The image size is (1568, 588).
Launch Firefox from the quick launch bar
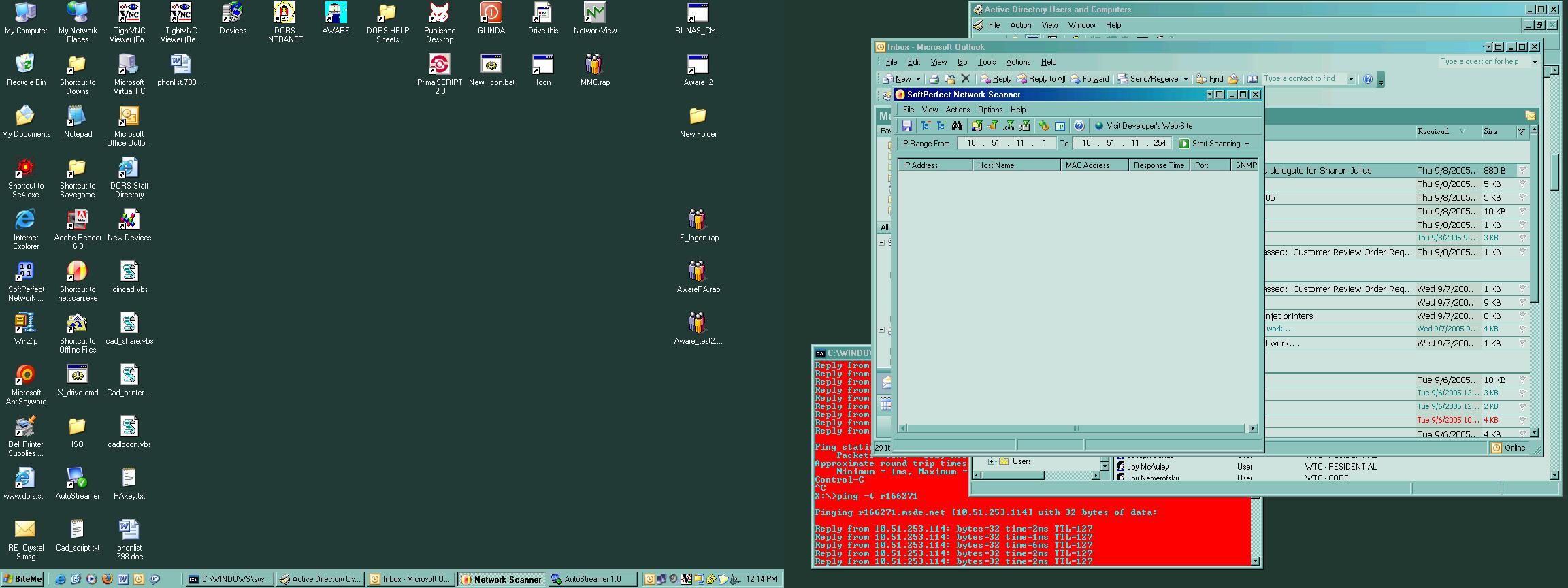pos(107,579)
